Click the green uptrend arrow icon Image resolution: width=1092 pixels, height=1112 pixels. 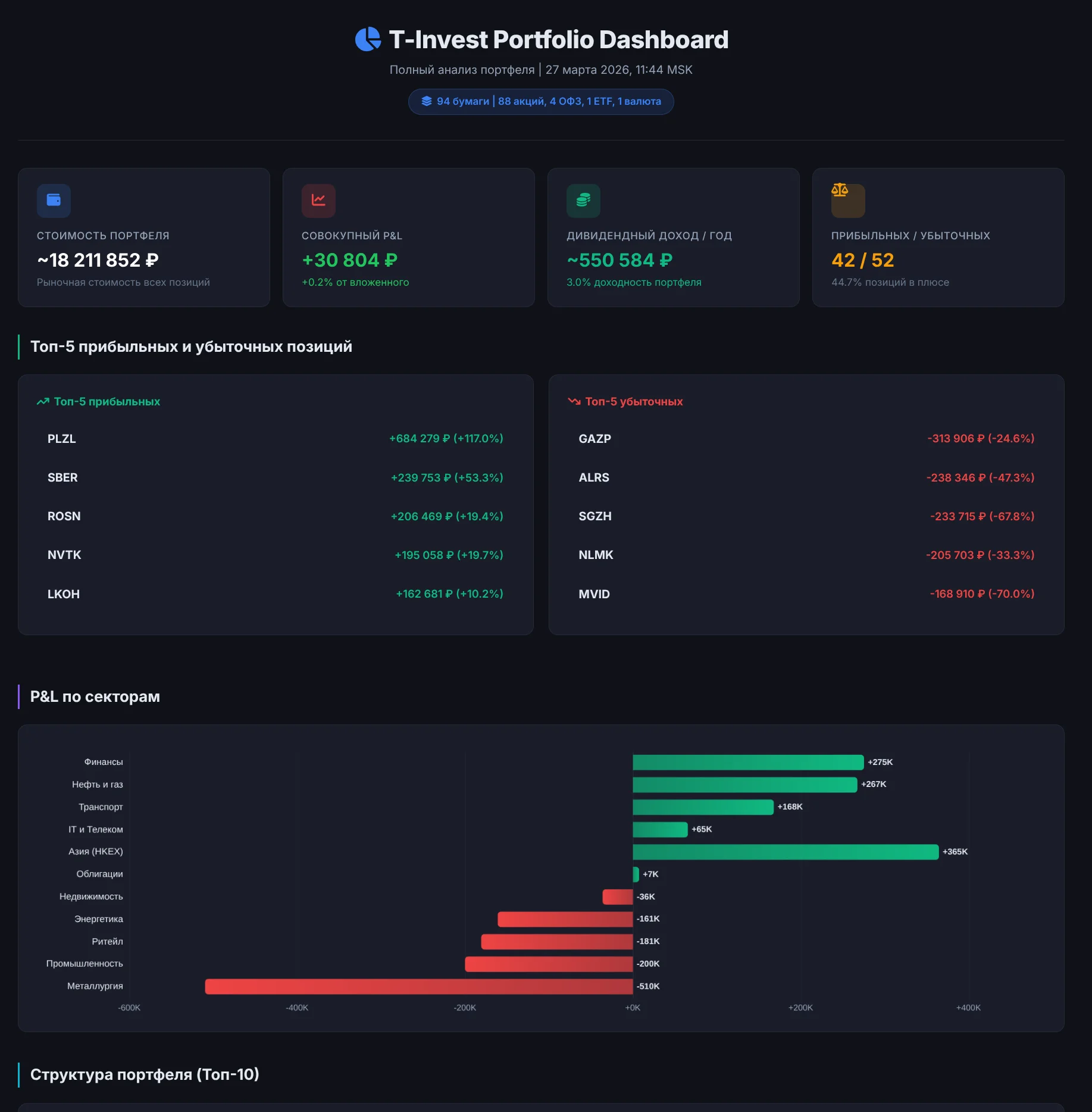pyautogui.click(x=43, y=402)
